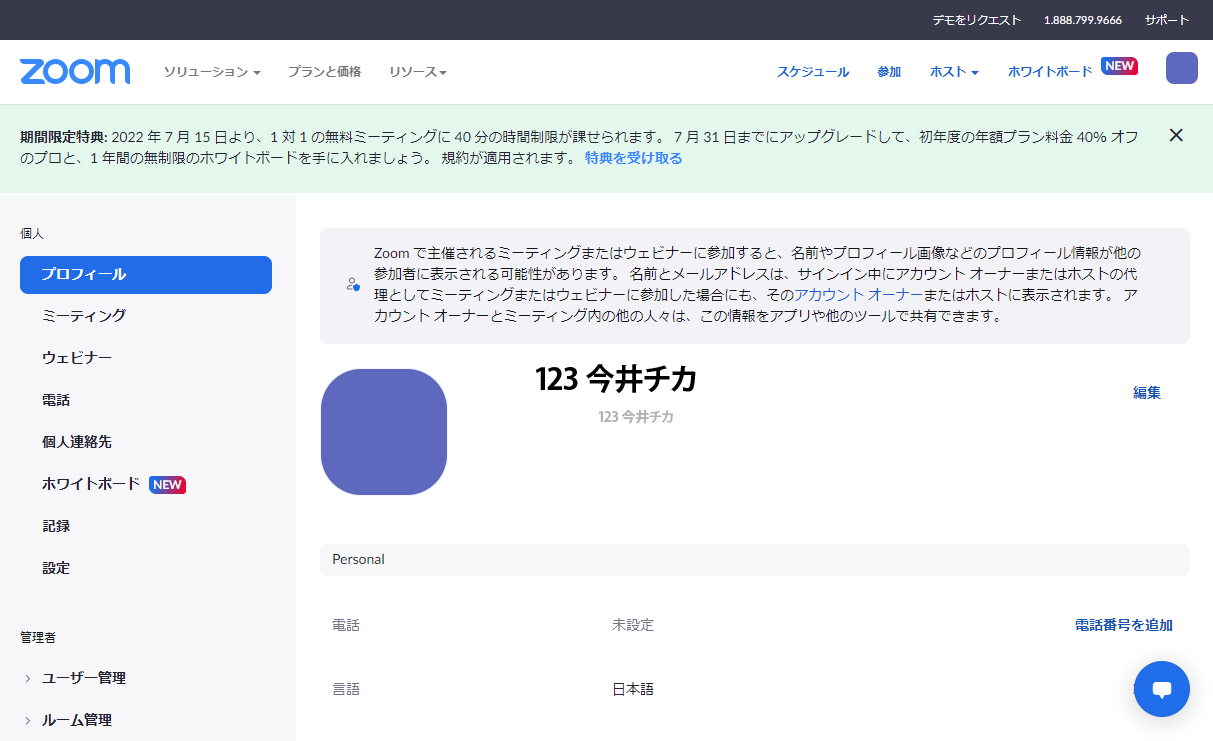This screenshot has width=1213, height=741.
Task: Expand the リソース dropdown menu
Action: tap(417, 72)
